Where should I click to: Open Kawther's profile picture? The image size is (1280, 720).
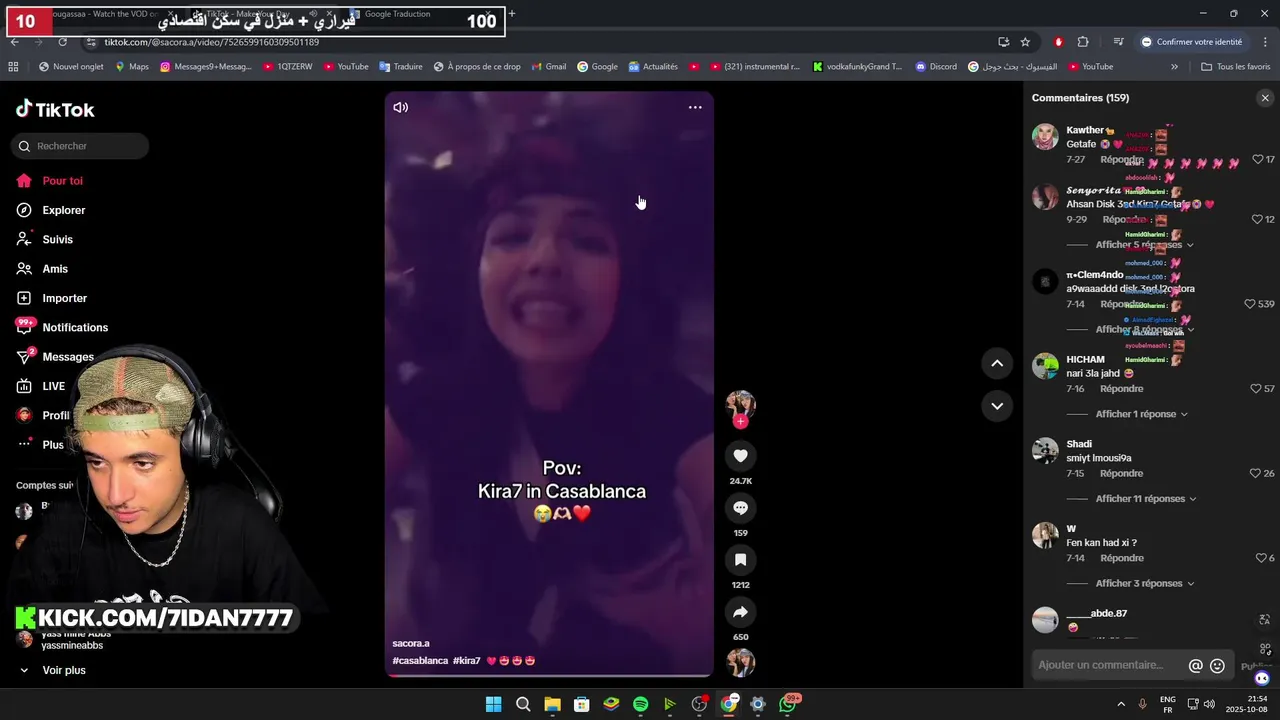[1045, 137]
